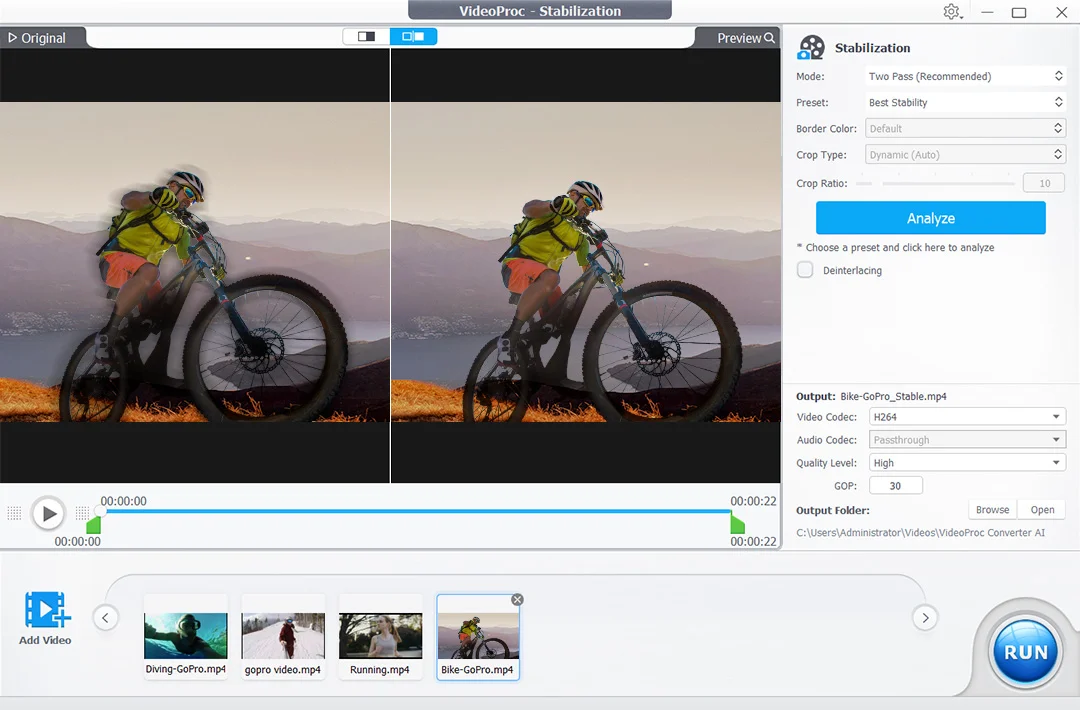Viewport: 1080px width, 710px height.
Task: Toggle the end trim marker on timeline
Action: pos(737,523)
